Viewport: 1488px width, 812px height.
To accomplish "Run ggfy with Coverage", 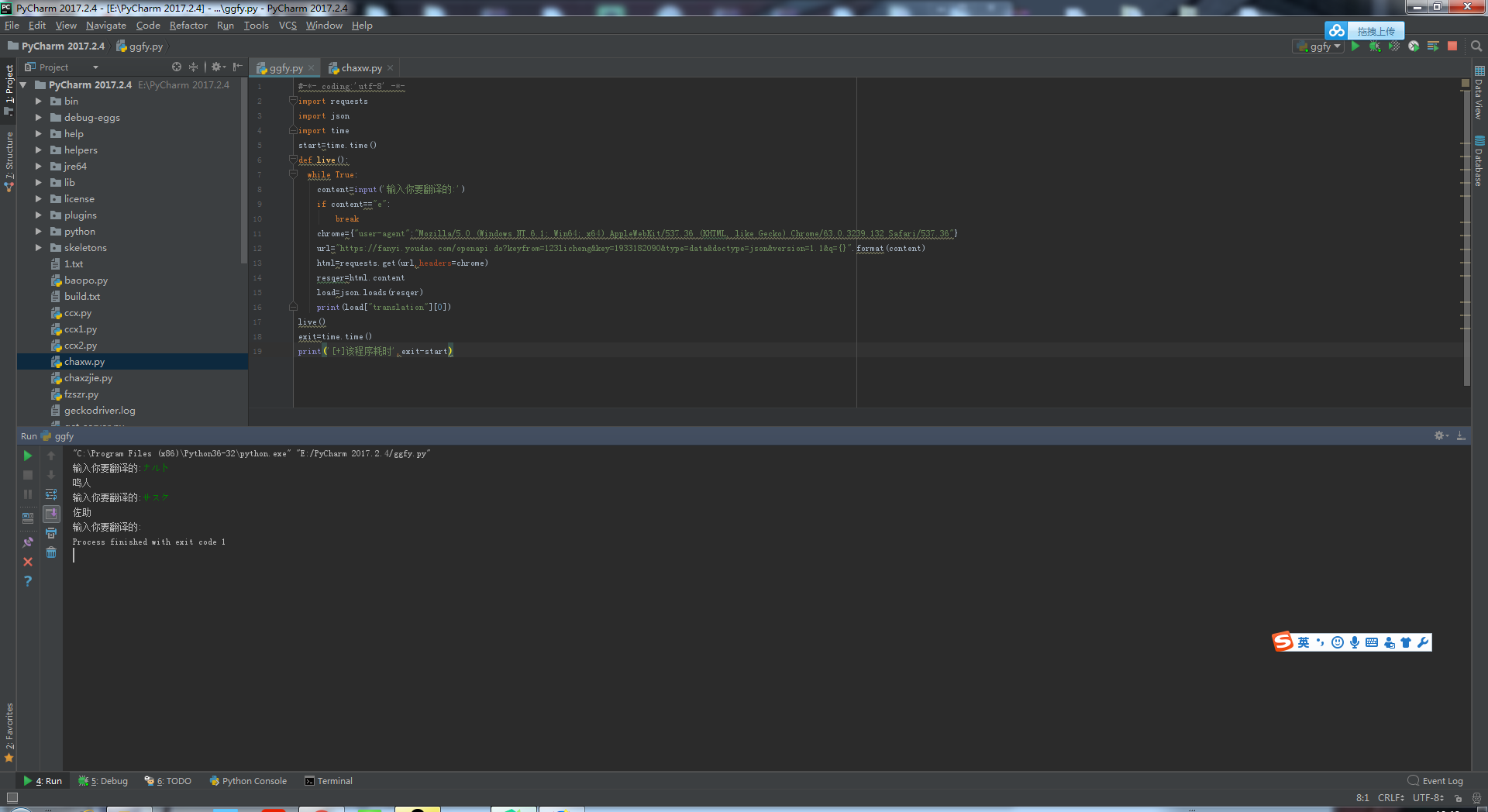I will pyautogui.click(x=1394, y=46).
